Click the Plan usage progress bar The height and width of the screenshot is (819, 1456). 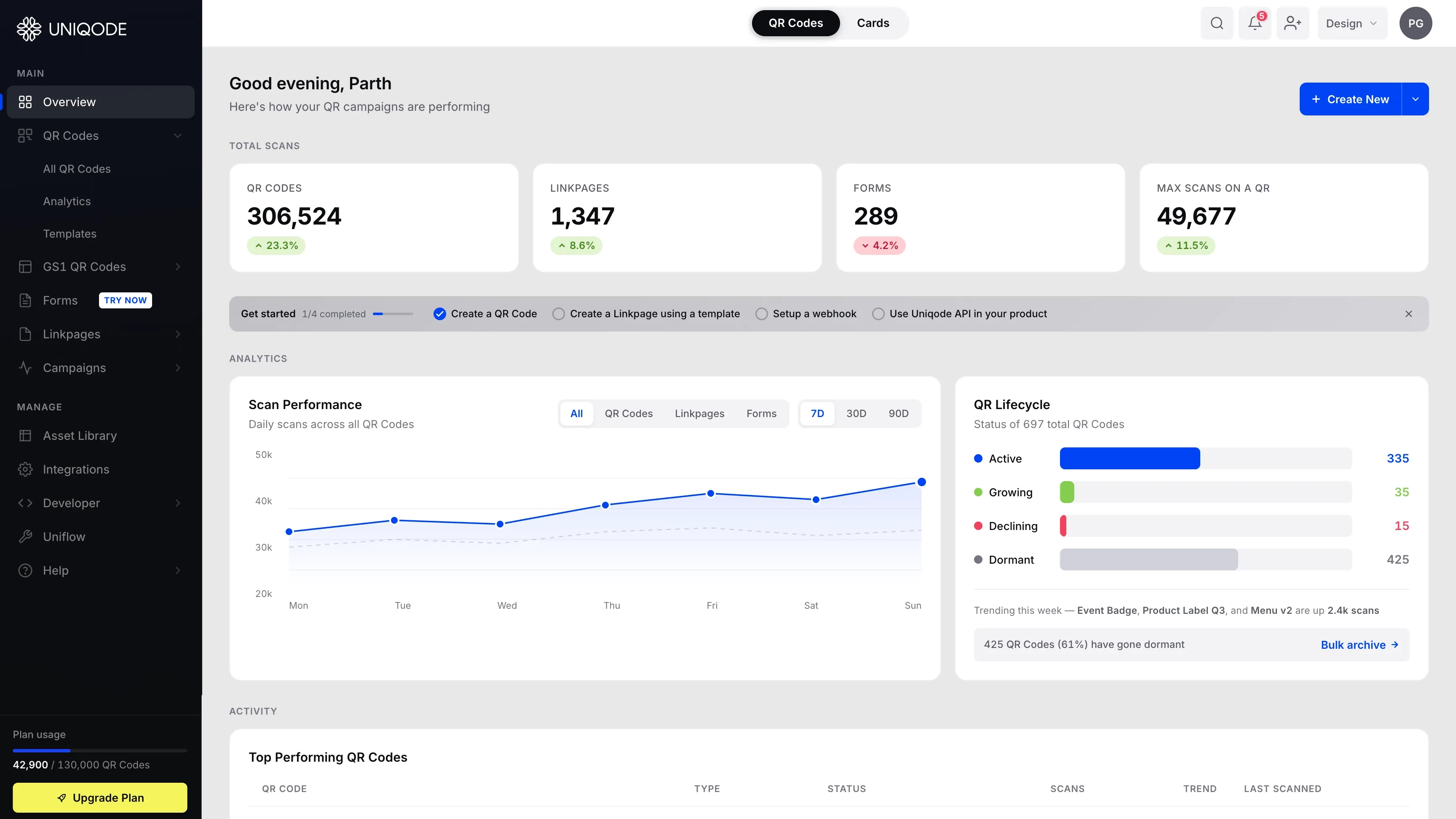[100, 751]
